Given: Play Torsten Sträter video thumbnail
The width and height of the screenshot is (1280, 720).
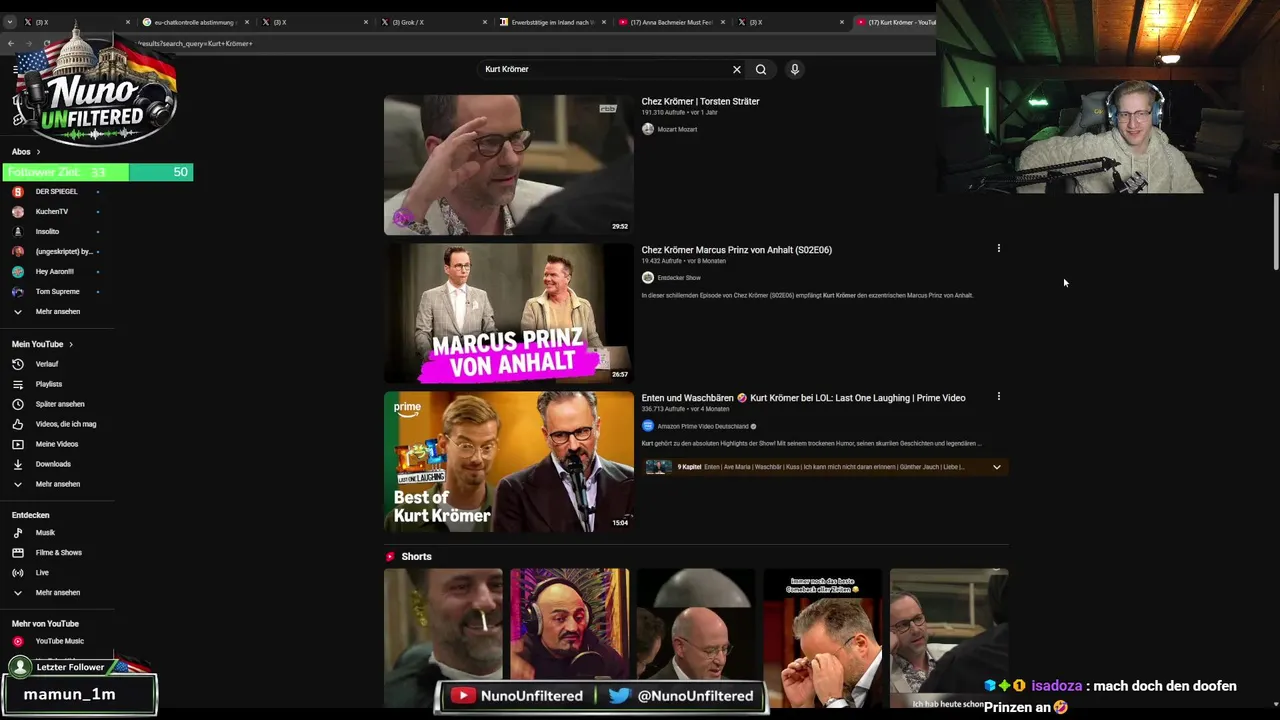Looking at the screenshot, I should [509, 165].
